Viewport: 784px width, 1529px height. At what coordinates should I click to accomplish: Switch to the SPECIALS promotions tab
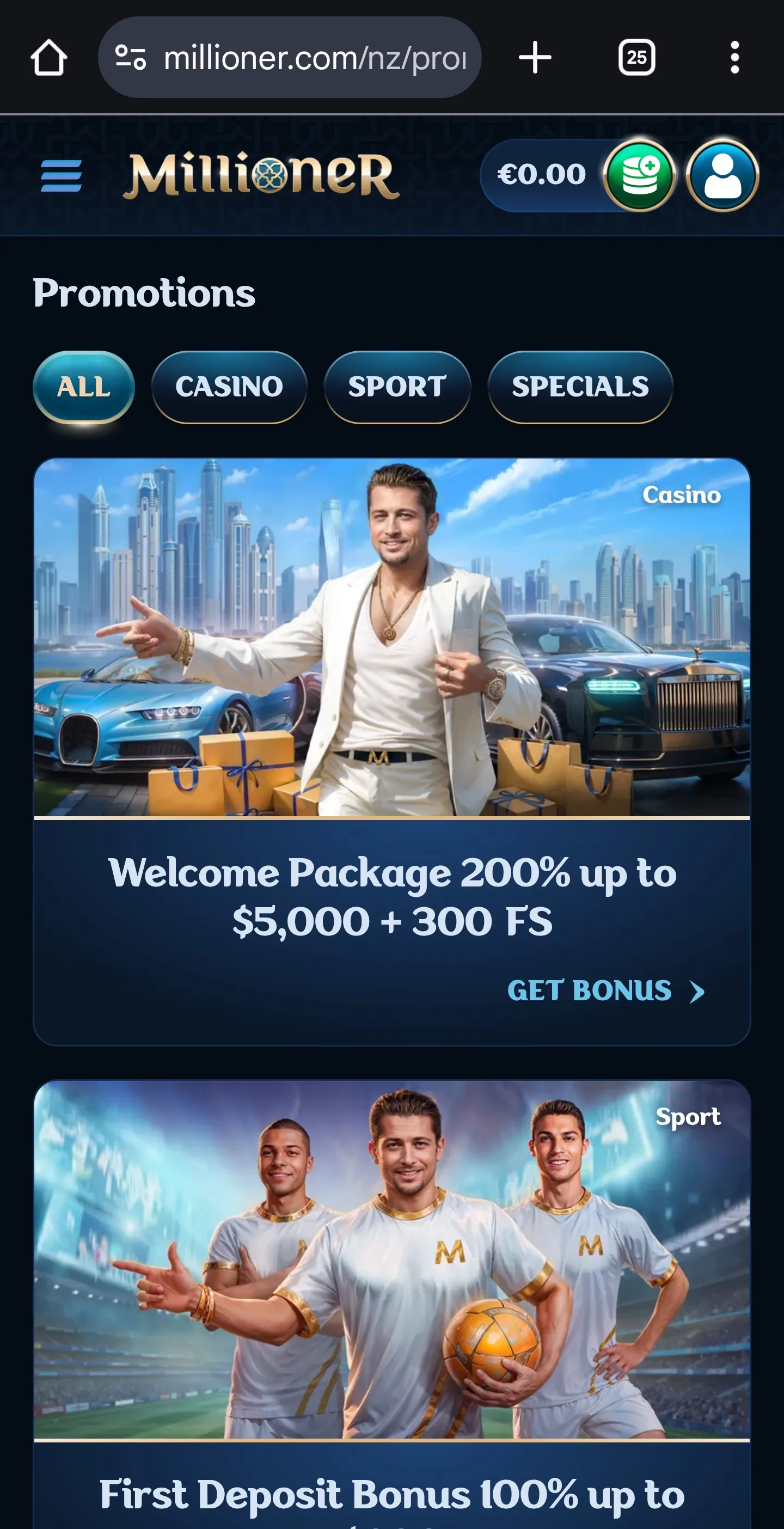(580, 387)
